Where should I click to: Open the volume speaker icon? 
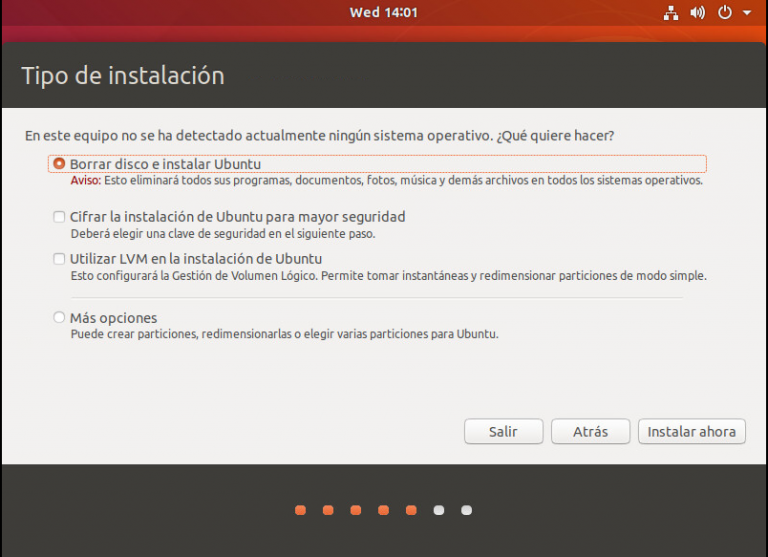pos(698,13)
